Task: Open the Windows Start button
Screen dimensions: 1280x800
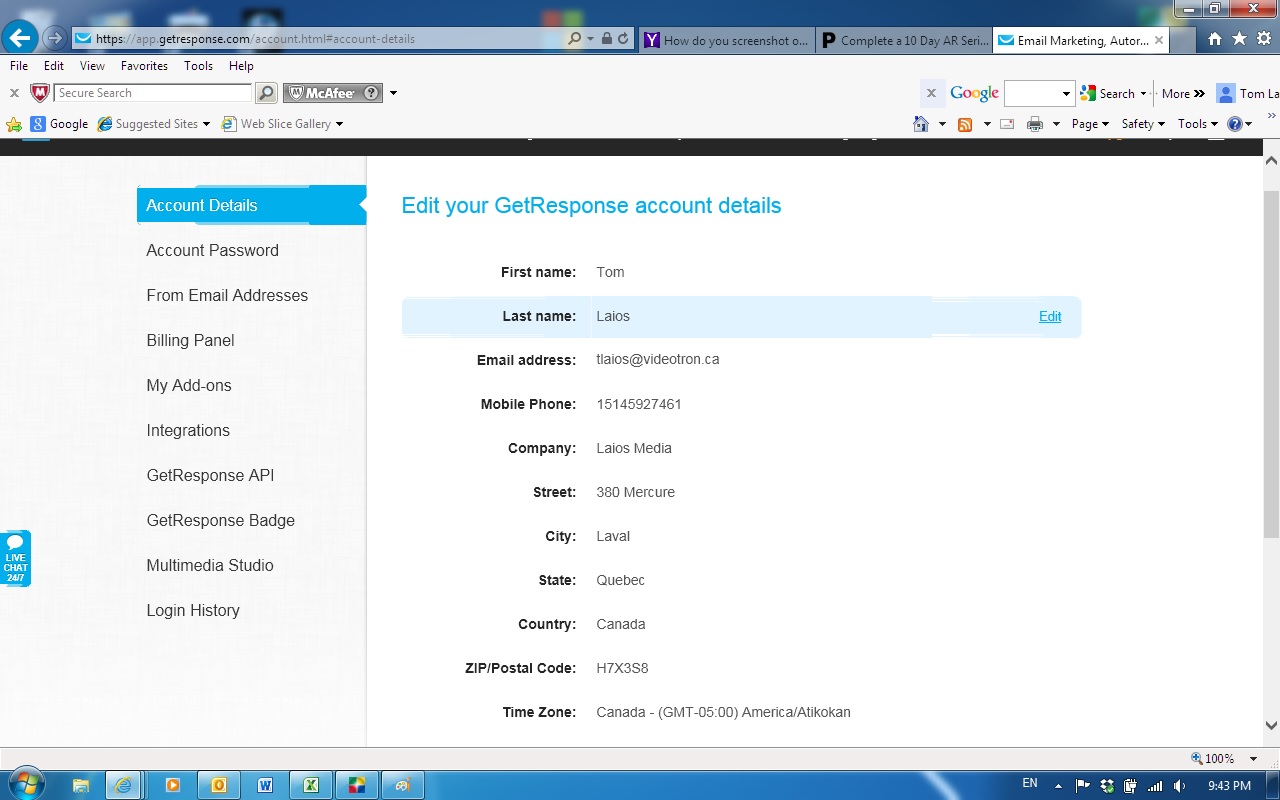Action: coord(26,784)
